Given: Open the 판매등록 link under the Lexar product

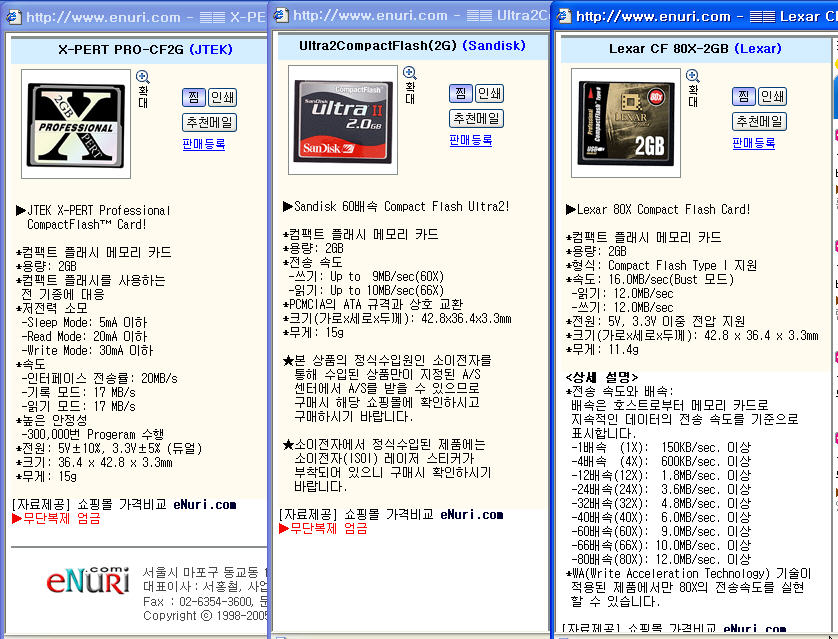Looking at the screenshot, I should point(754,143).
